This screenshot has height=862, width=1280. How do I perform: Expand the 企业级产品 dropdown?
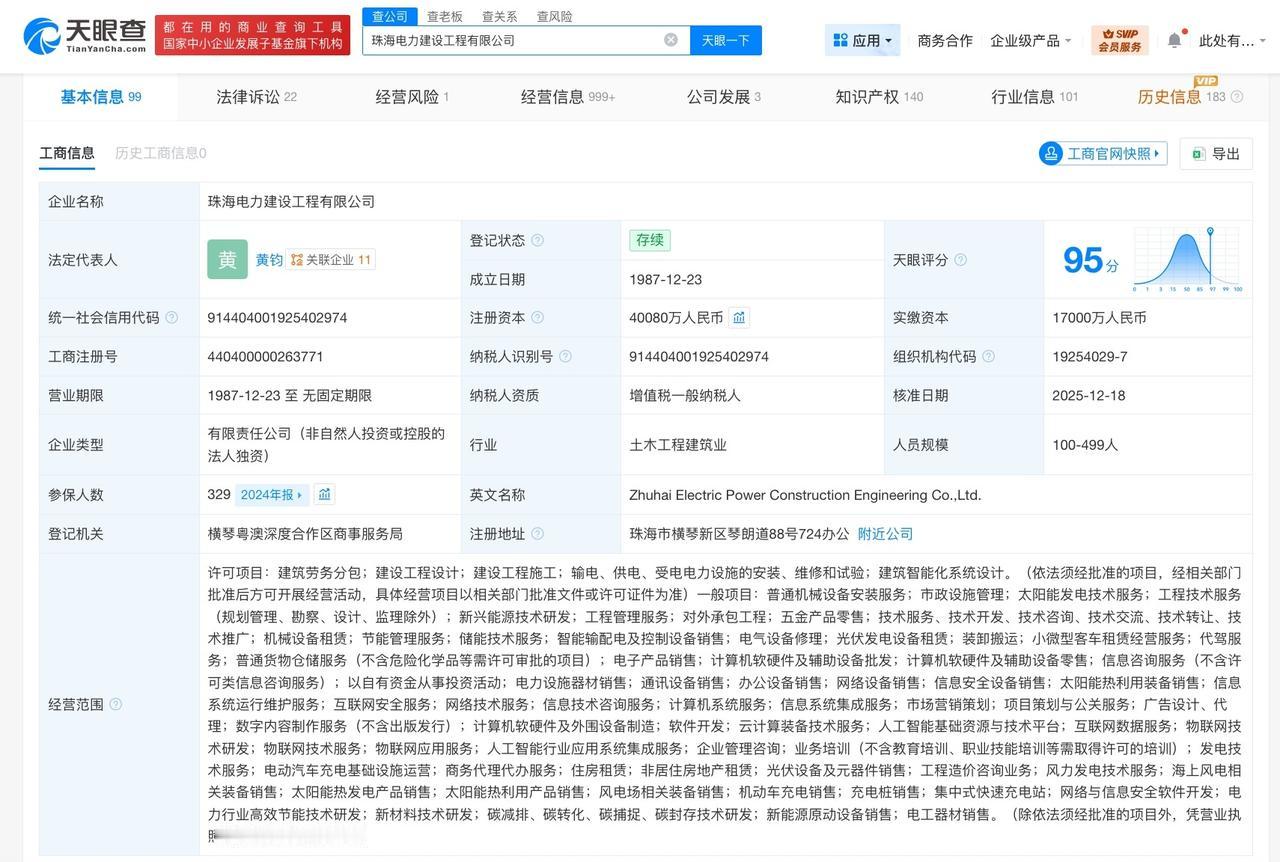click(1030, 41)
